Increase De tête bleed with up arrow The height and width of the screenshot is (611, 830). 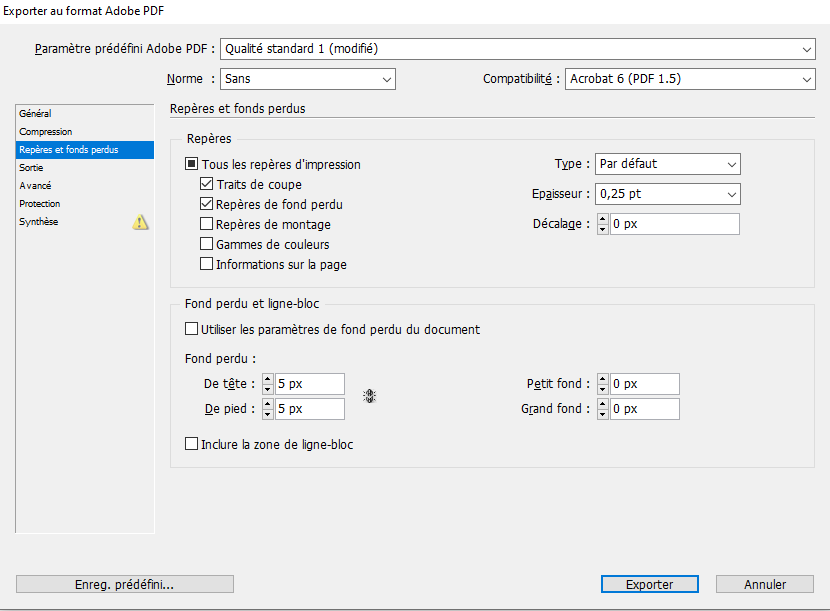pyautogui.click(x=267, y=379)
